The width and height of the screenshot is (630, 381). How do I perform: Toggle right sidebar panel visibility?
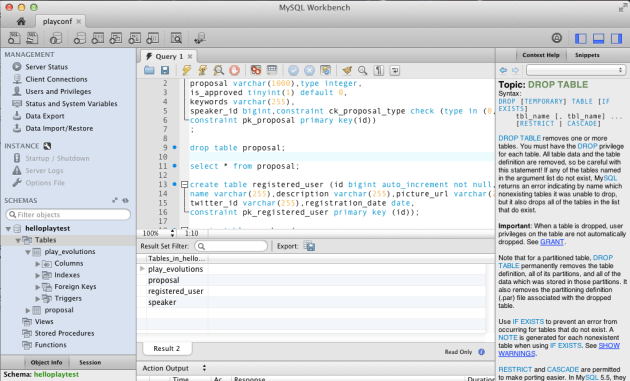pos(616,38)
